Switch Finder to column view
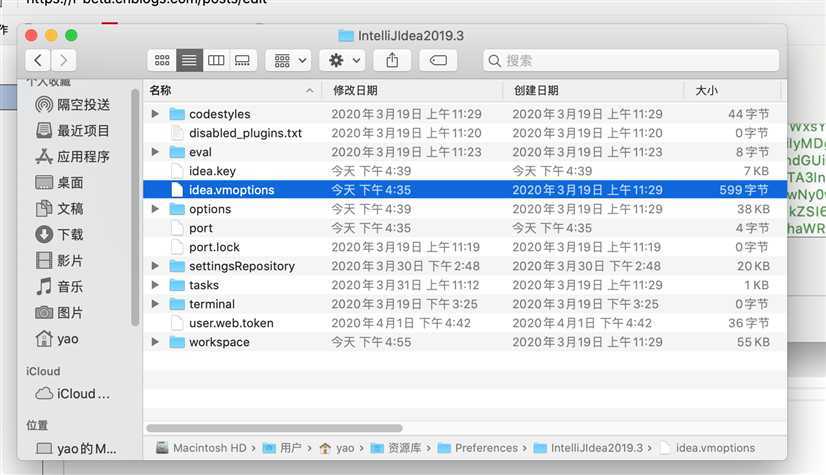This screenshot has width=826, height=475. 216,61
